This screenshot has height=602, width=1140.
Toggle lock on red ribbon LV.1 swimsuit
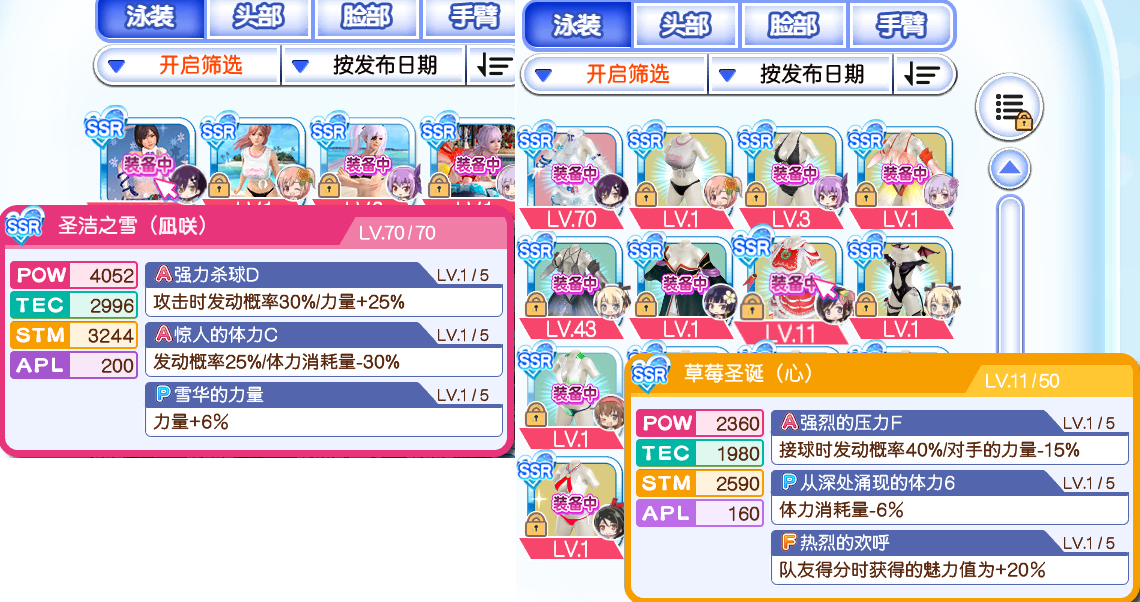[537, 521]
